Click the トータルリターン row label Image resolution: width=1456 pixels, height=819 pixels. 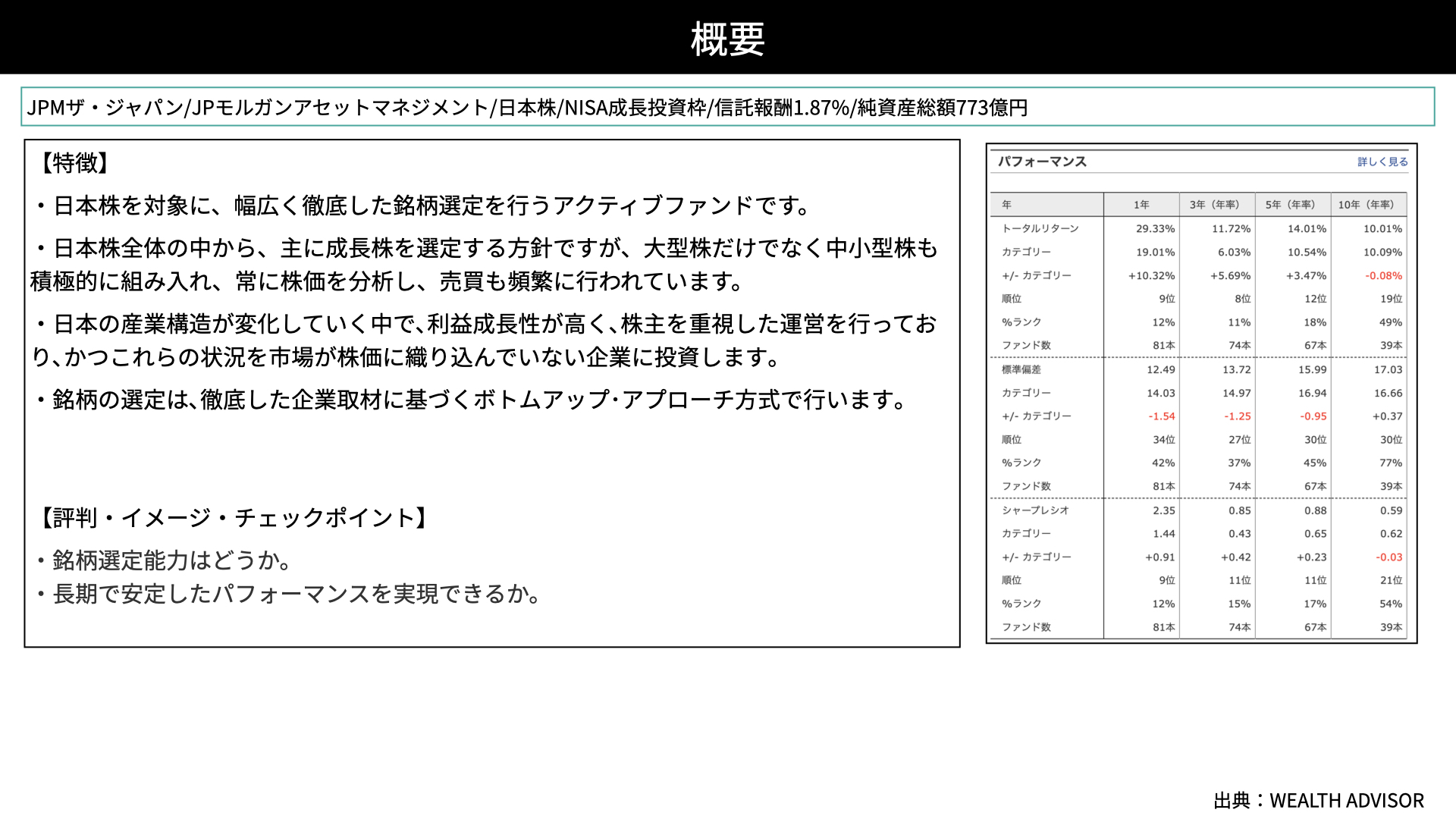point(1040,228)
